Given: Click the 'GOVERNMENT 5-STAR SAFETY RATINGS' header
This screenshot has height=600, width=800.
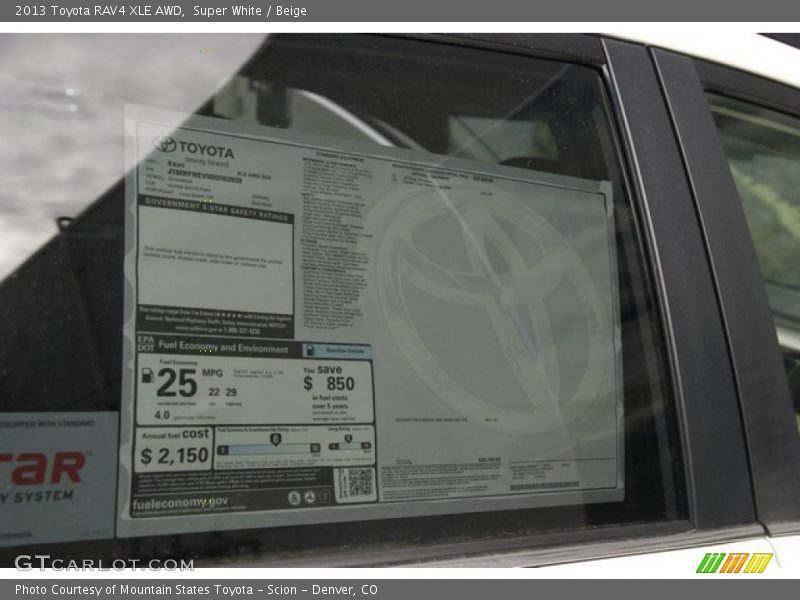Looking at the screenshot, I should coord(216,209).
